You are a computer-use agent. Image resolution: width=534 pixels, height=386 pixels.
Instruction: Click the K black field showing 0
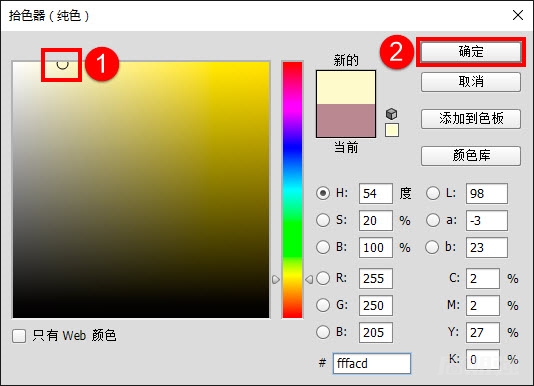pyautogui.click(x=483, y=359)
